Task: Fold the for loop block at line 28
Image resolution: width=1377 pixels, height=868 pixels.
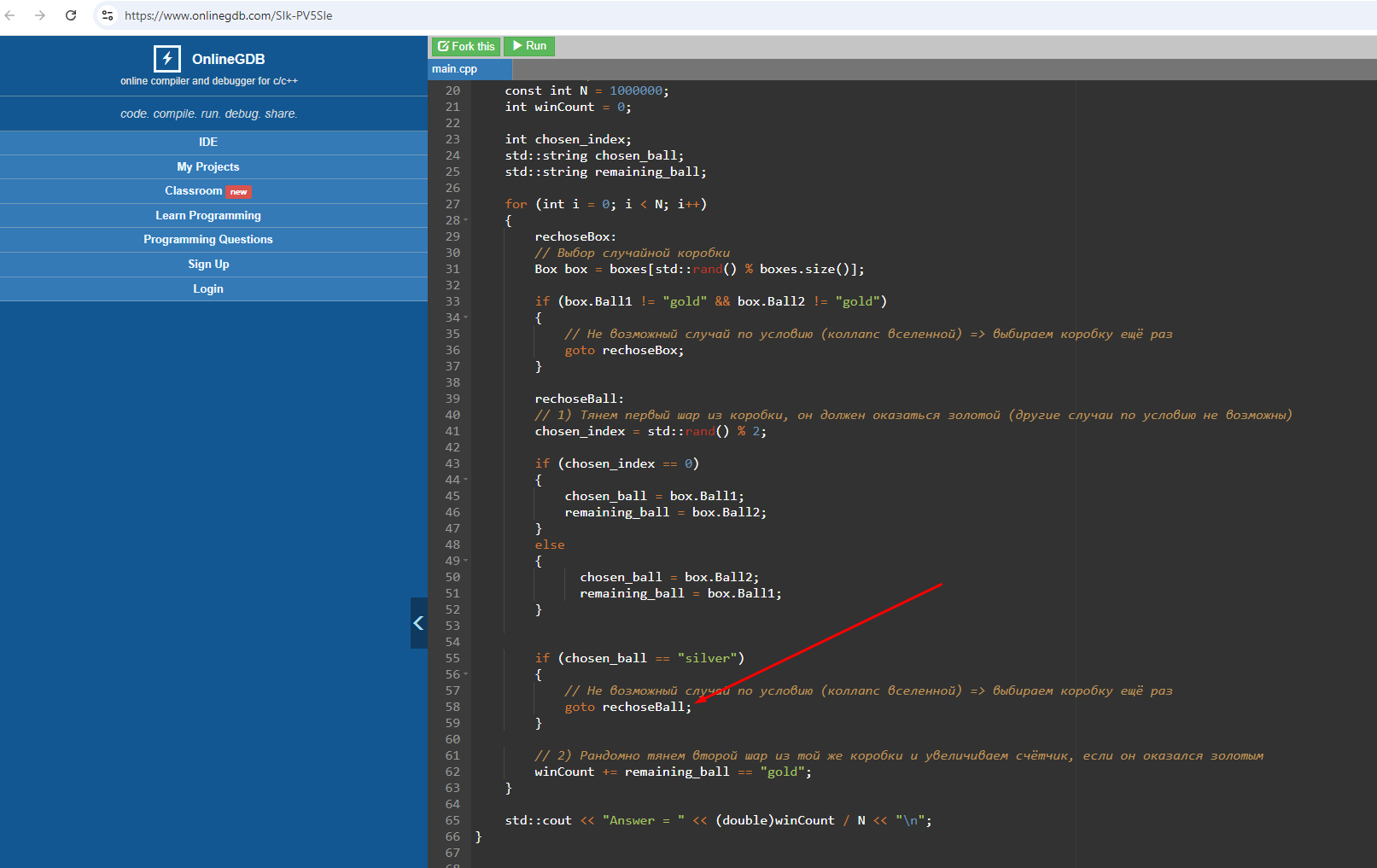Action: pyautogui.click(x=466, y=220)
